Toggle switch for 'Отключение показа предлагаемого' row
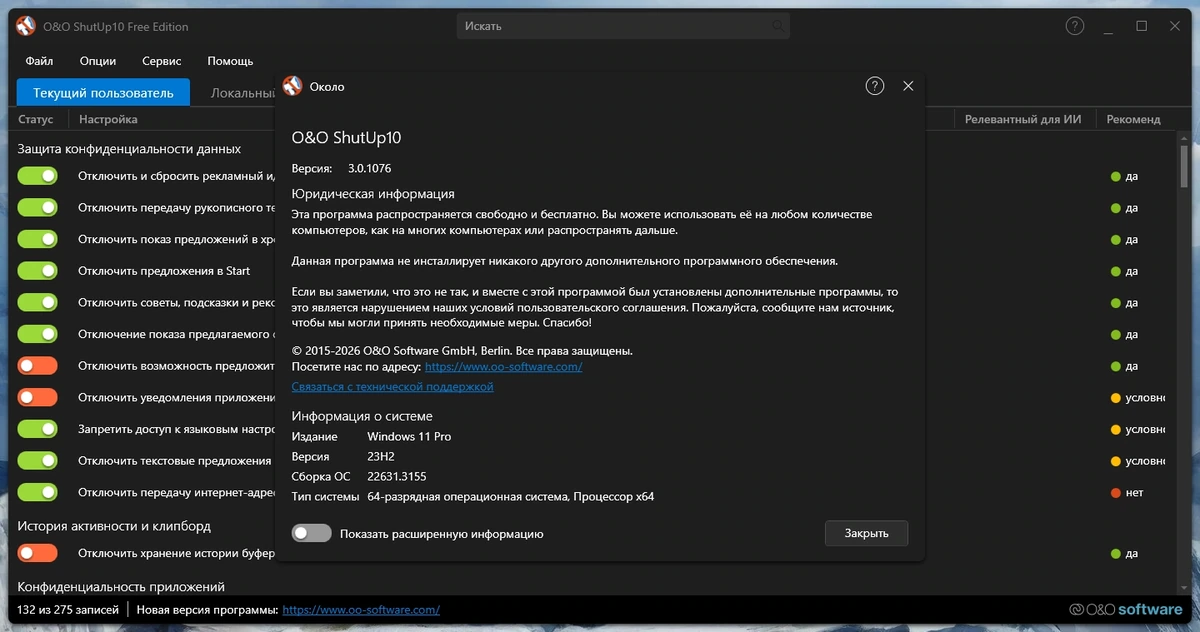Screen dimensions: 1200x632 (x=38, y=334)
